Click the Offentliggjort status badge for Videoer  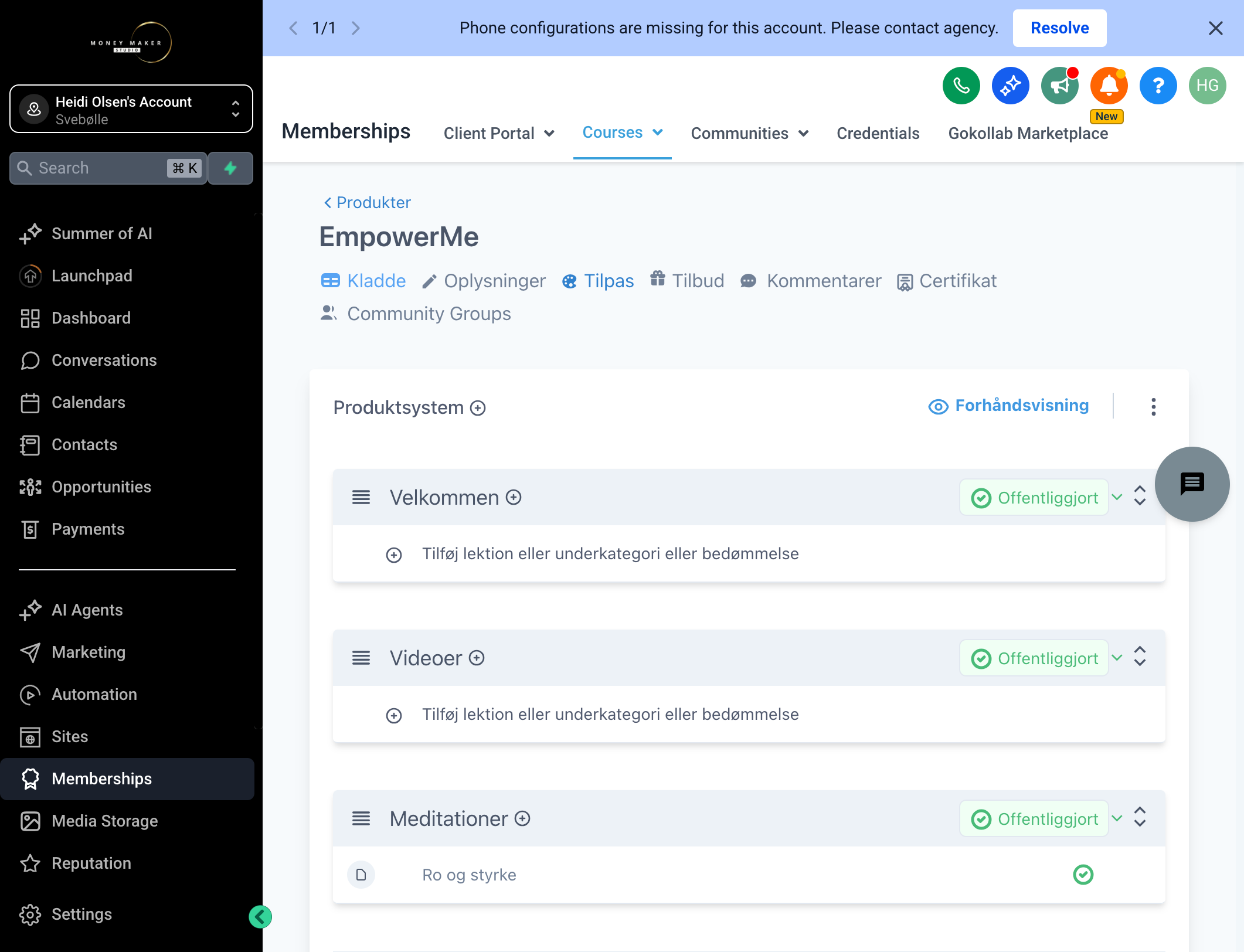tap(1034, 658)
